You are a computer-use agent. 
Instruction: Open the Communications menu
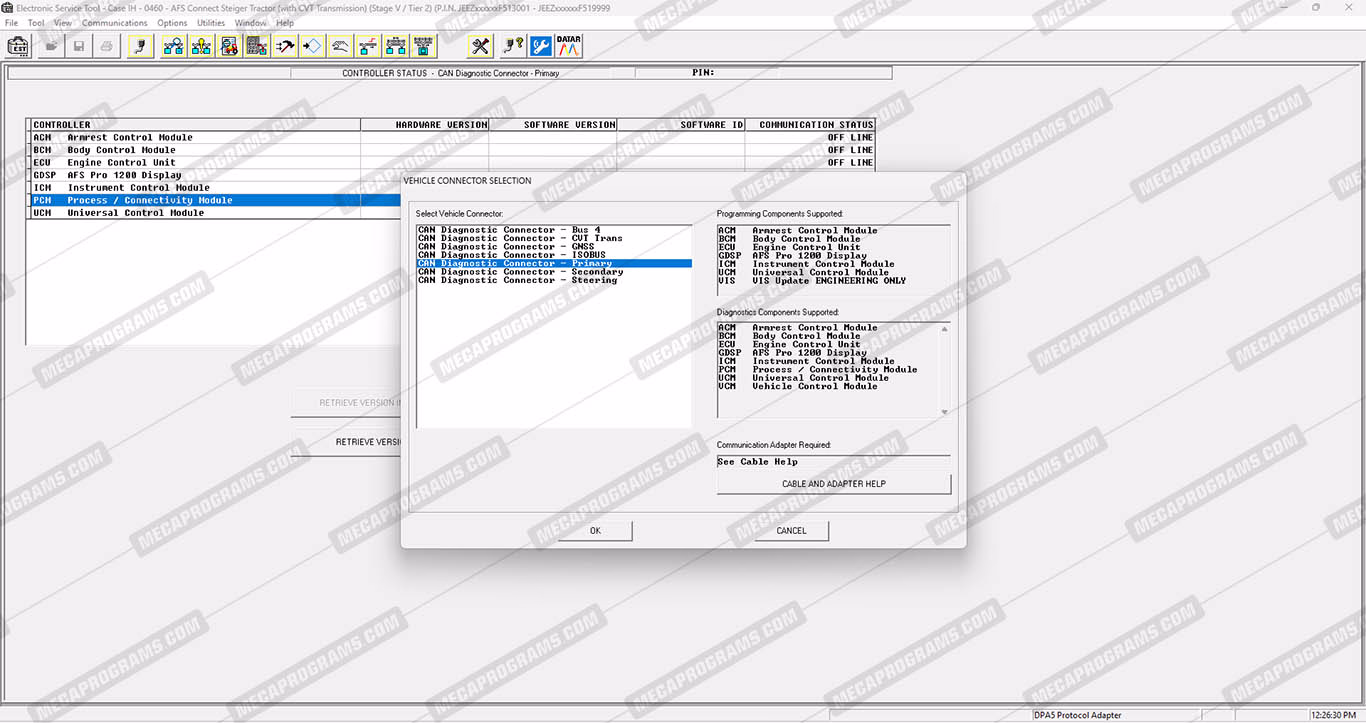coord(114,22)
